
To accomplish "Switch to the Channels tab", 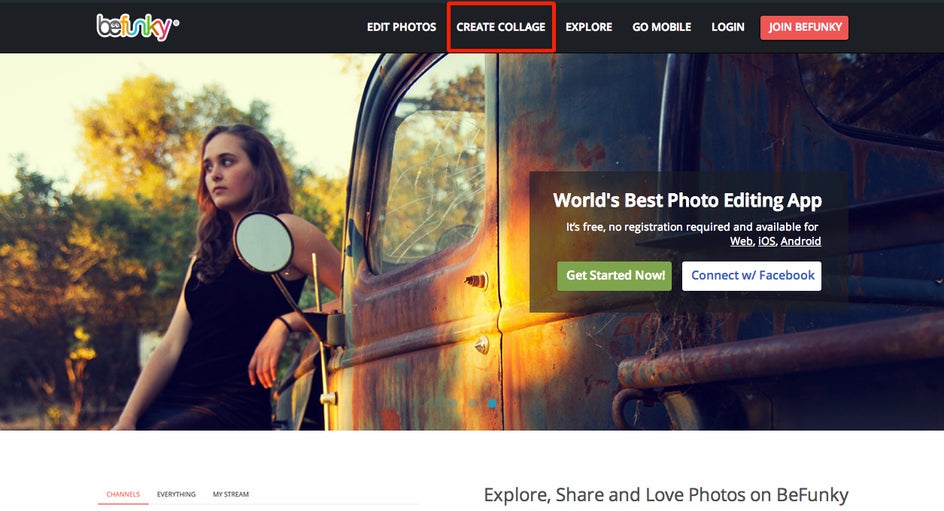I will coord(123,494).
